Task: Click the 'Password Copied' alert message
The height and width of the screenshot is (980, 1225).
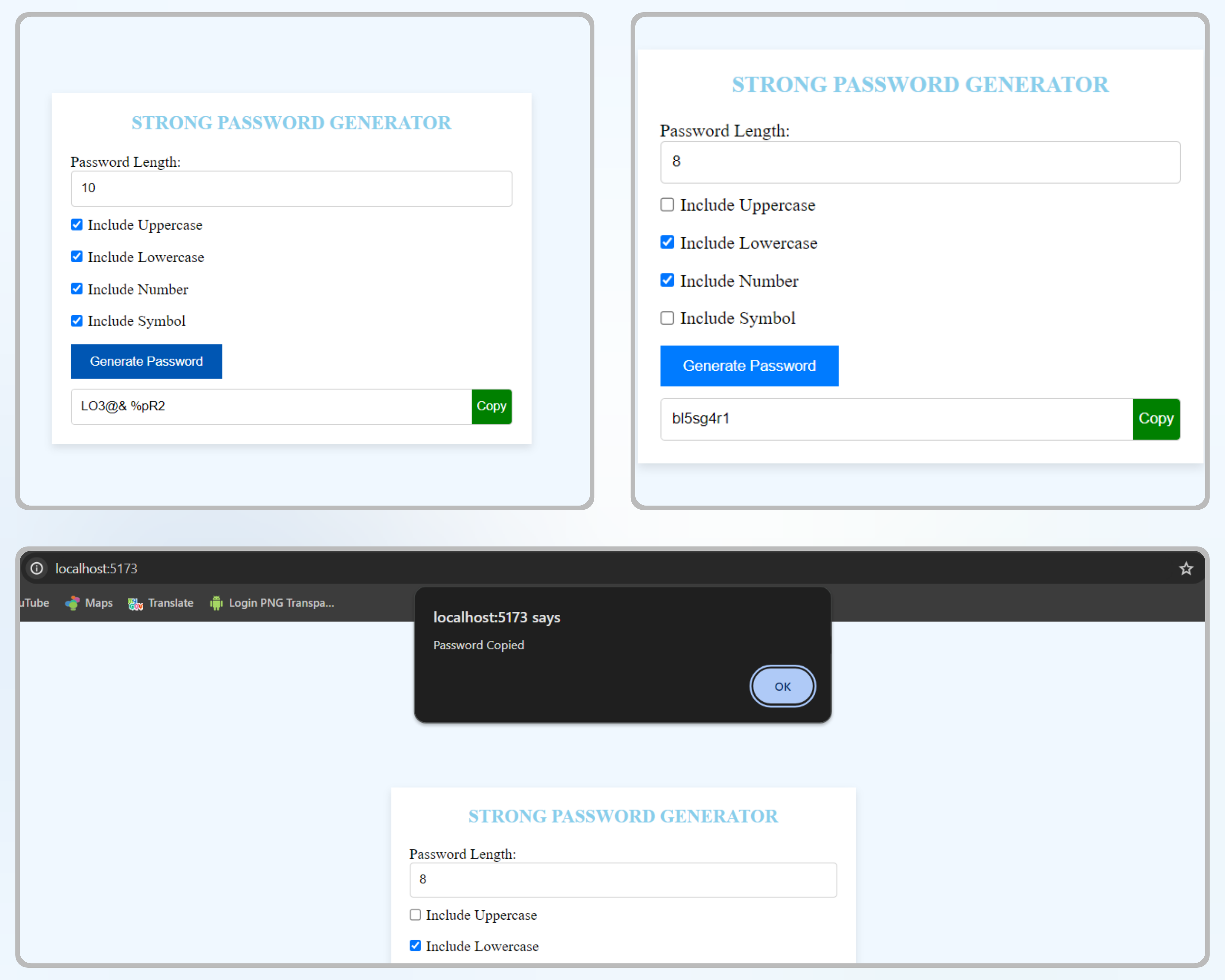Action: click(x=479, y=645)
